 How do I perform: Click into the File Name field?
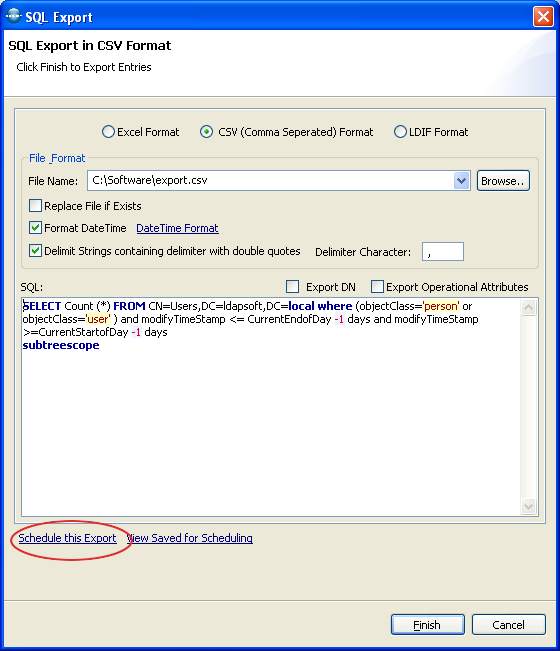271,181
